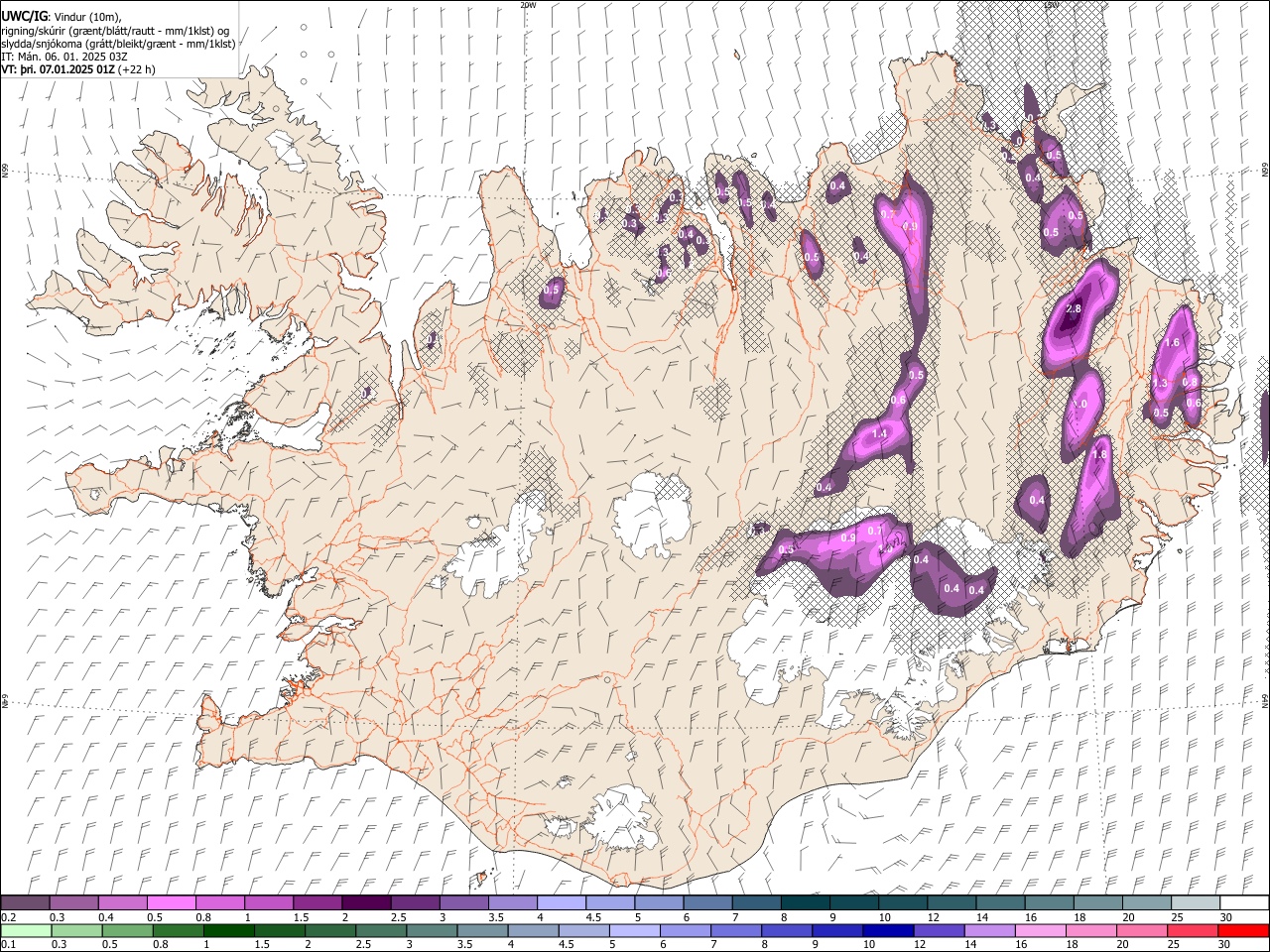
Task: Click the lower legend swatch between 5 and 6
Action: pos(635,931)
